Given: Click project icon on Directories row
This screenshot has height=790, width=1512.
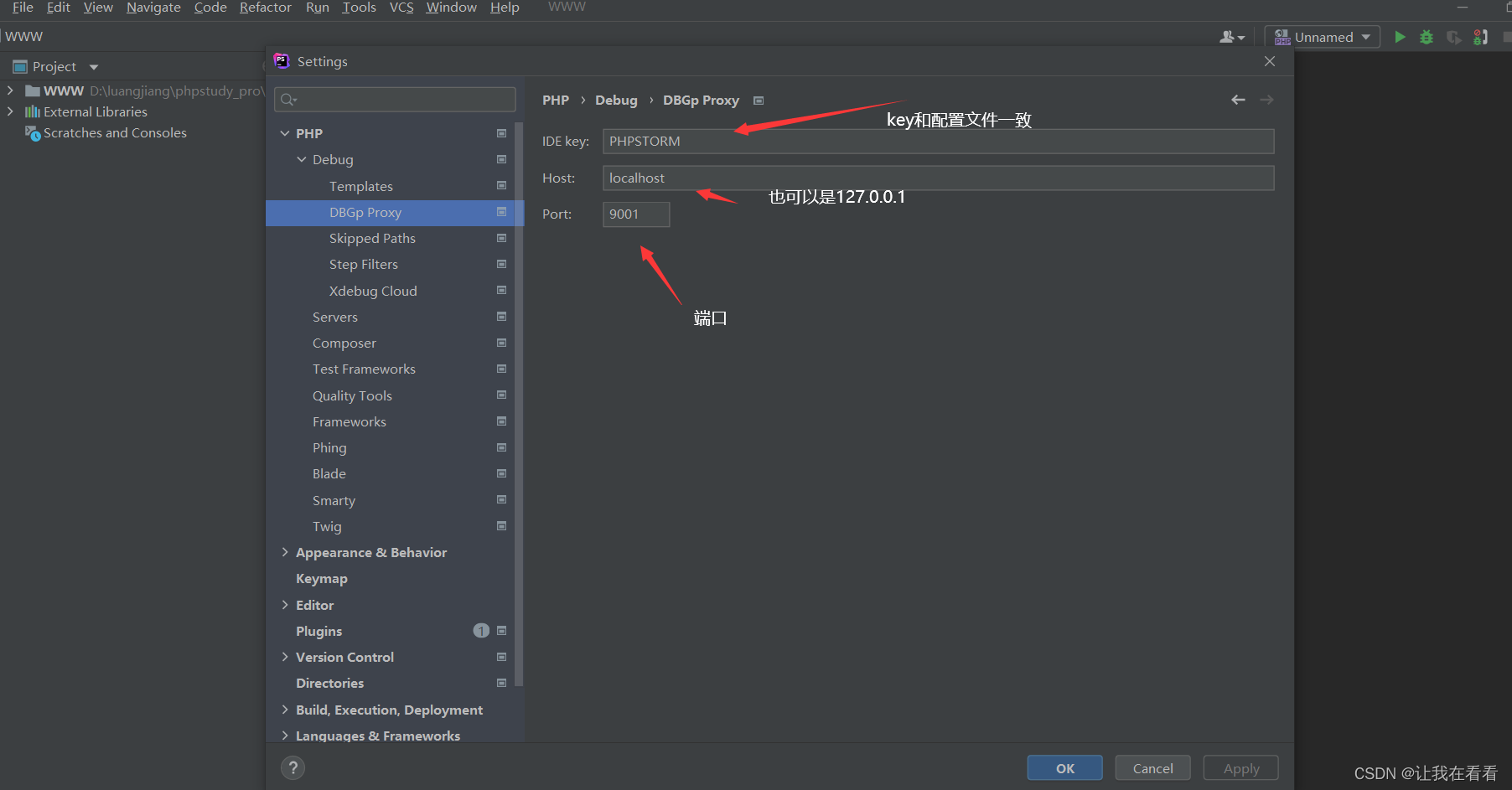Looking at the screenshot, I should coord(501,683).
